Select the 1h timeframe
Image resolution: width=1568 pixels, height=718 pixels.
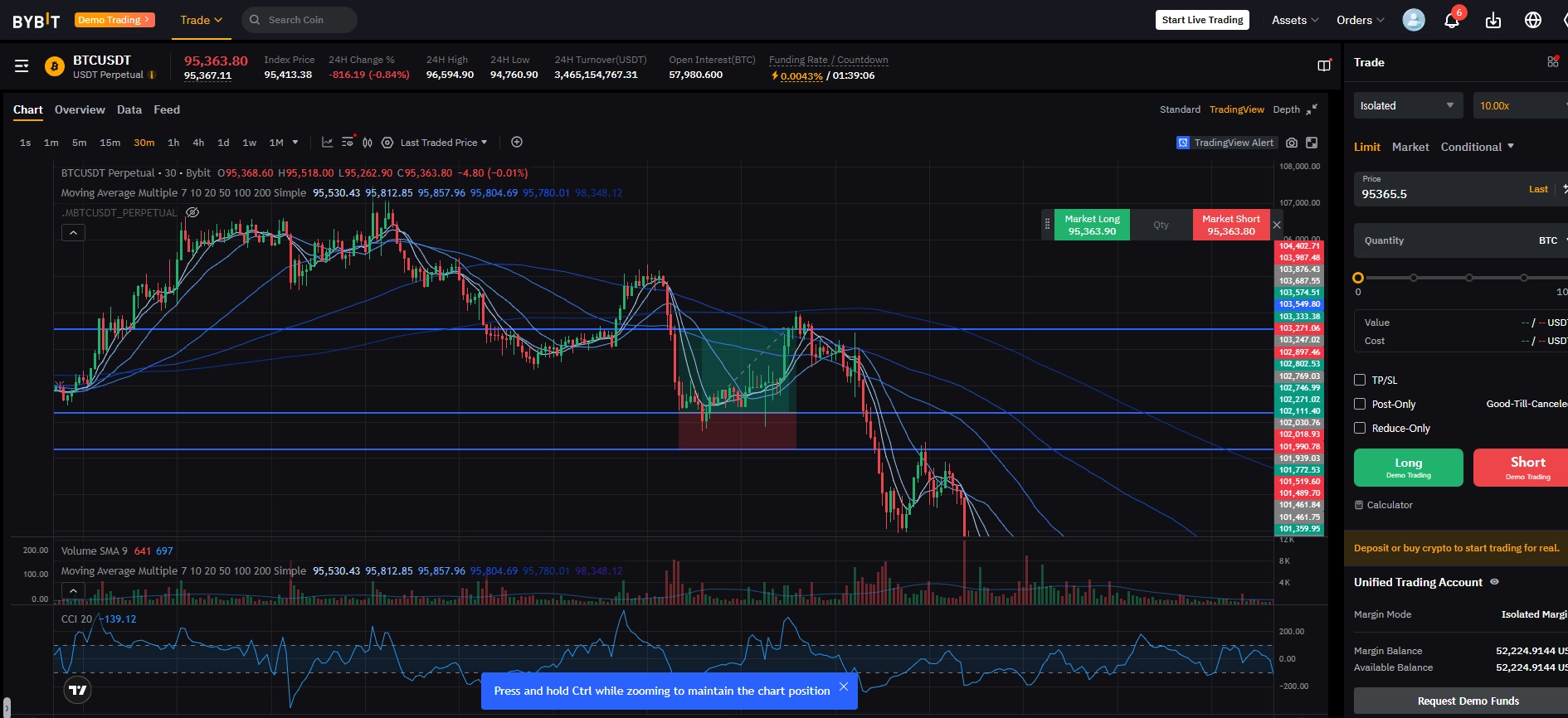point(173,143)
